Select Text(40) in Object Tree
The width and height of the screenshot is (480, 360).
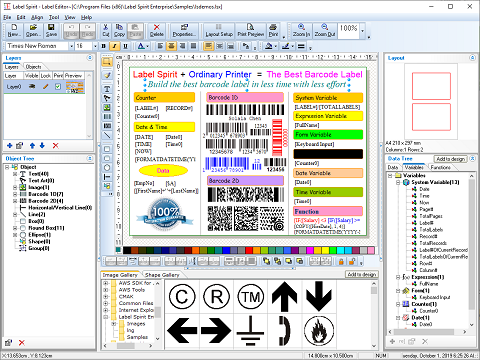click(x=38, y=174)
